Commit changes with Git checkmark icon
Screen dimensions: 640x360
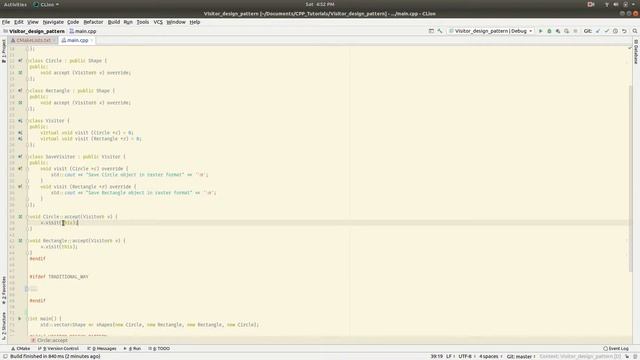coord(607,31)
